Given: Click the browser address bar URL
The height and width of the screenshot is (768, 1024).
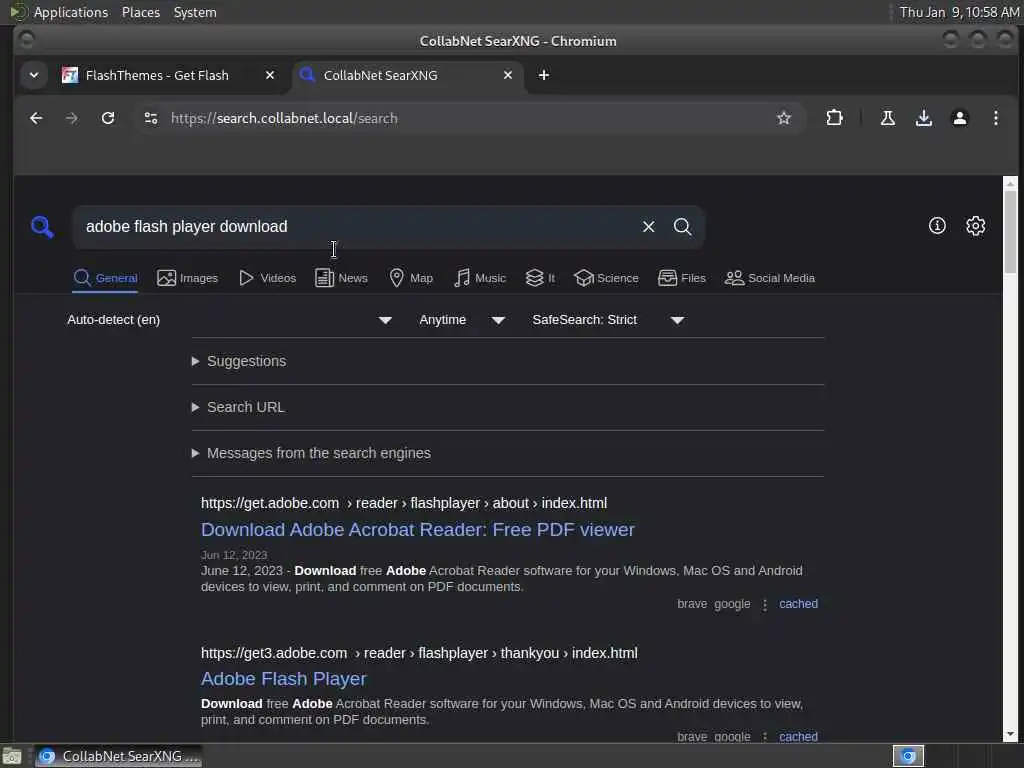Looking at the screenshot, I should pyautogui.click(x=284, y=118).
